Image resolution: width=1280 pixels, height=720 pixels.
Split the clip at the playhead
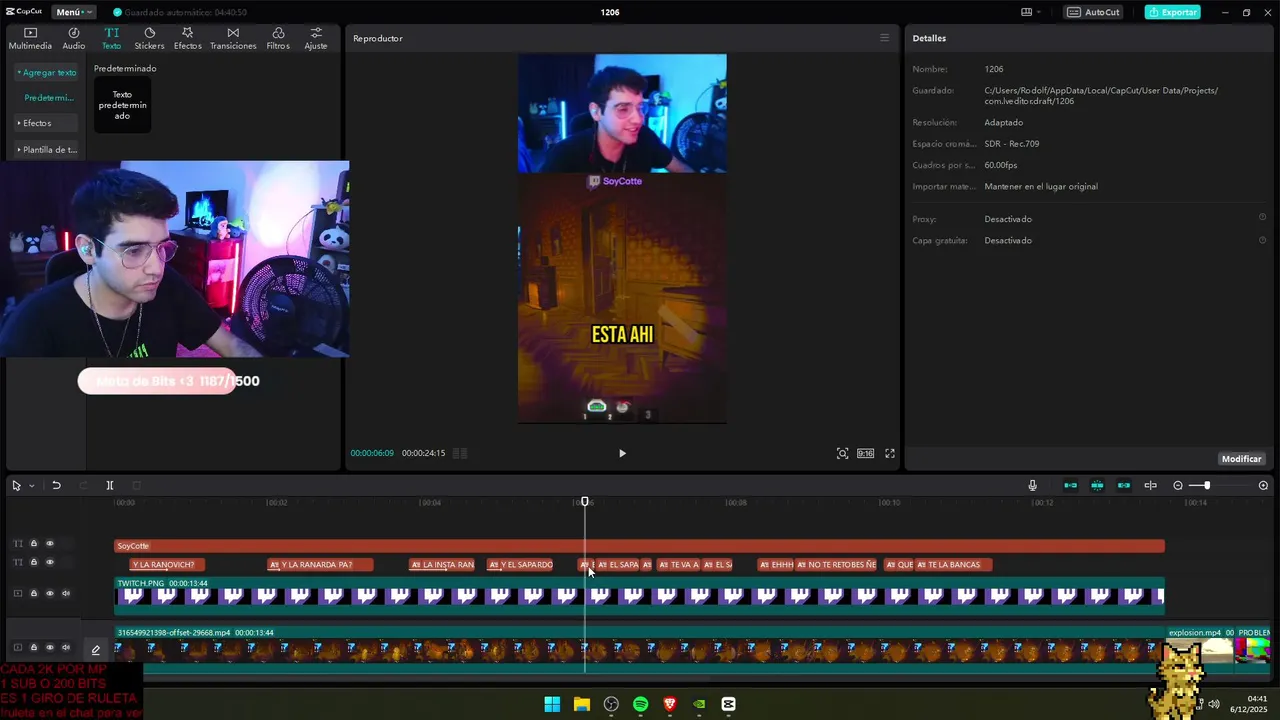click(110, 485)
